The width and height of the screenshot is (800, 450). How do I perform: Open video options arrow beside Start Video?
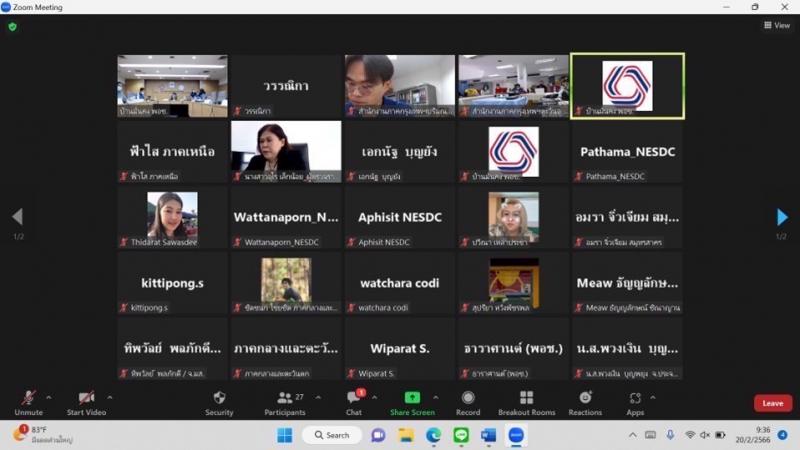pos(110,397)
